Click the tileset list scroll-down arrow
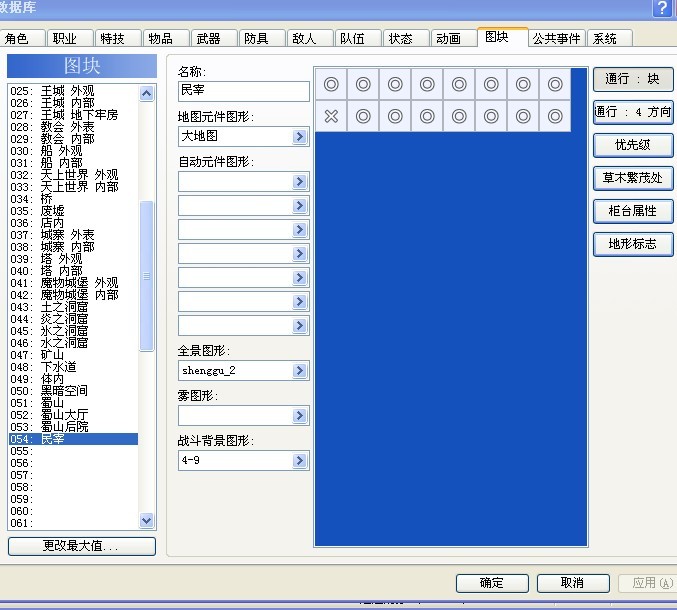This screenshot has width=677, height=610. click(x=147, y=521)
